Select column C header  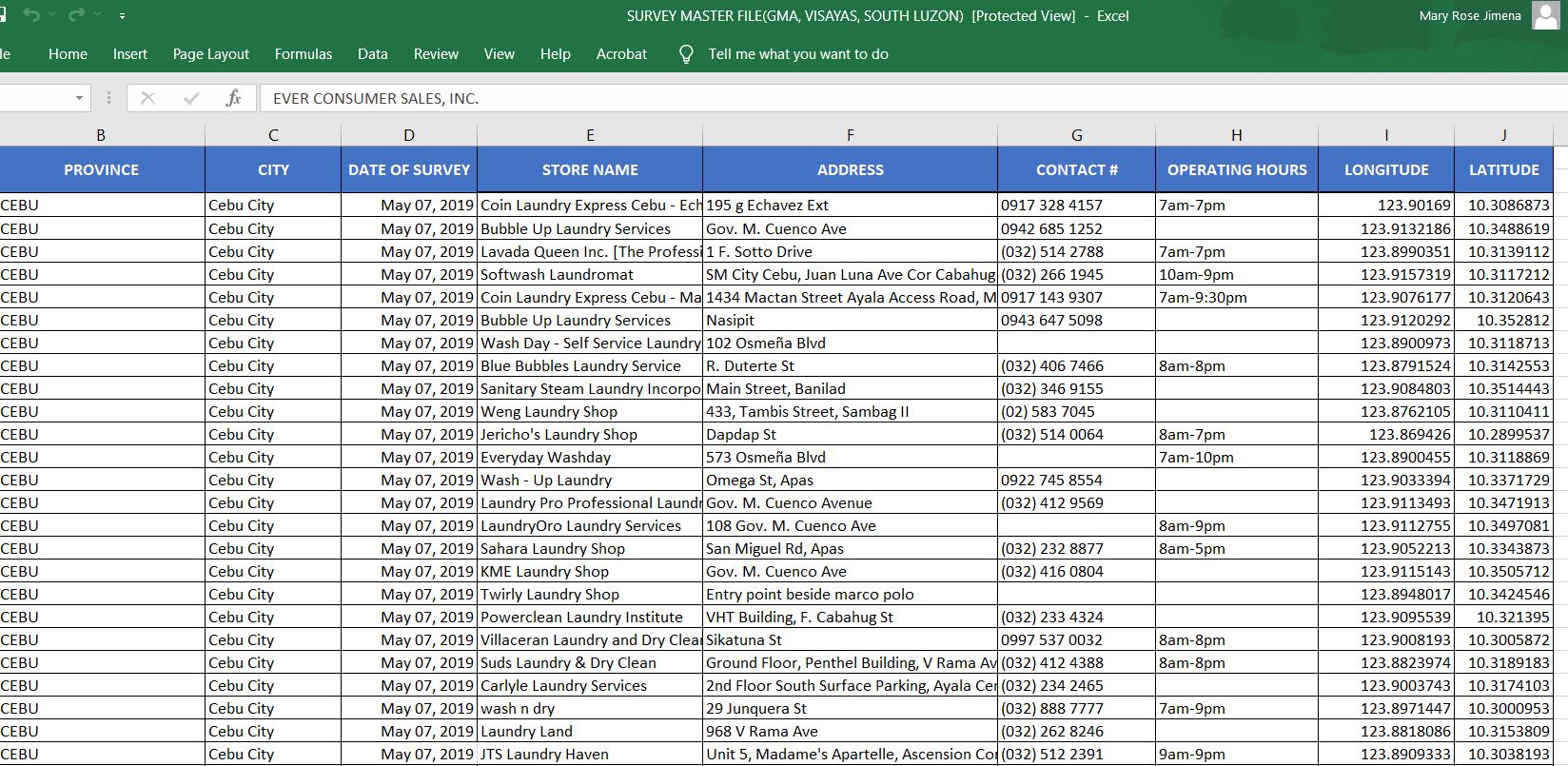point(273,135)
